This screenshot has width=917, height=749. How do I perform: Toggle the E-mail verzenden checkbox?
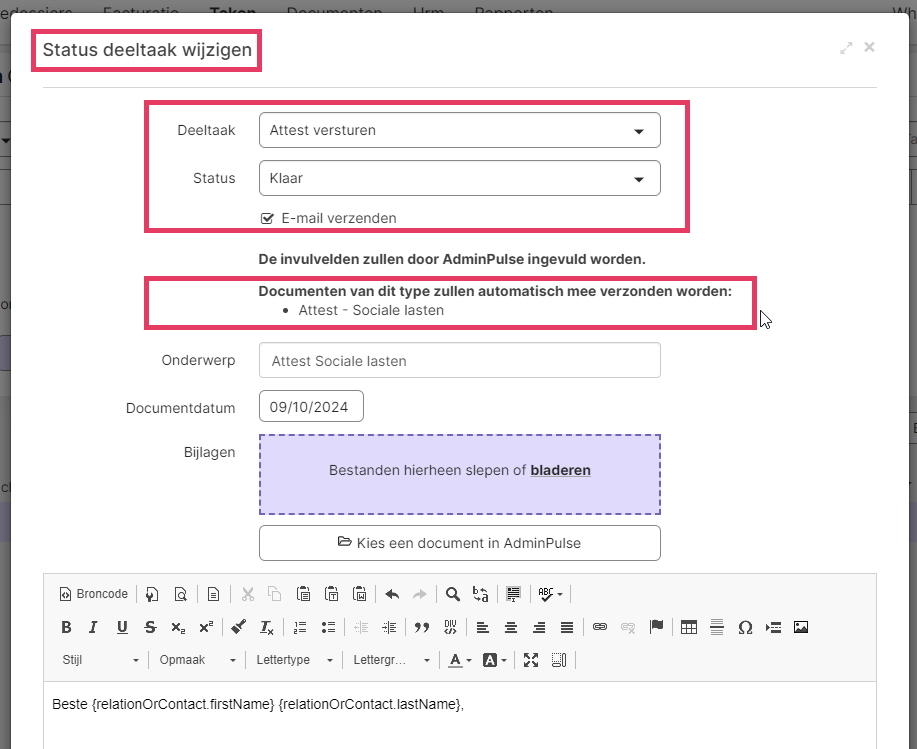pyautogui.click(x=267, y=219)
